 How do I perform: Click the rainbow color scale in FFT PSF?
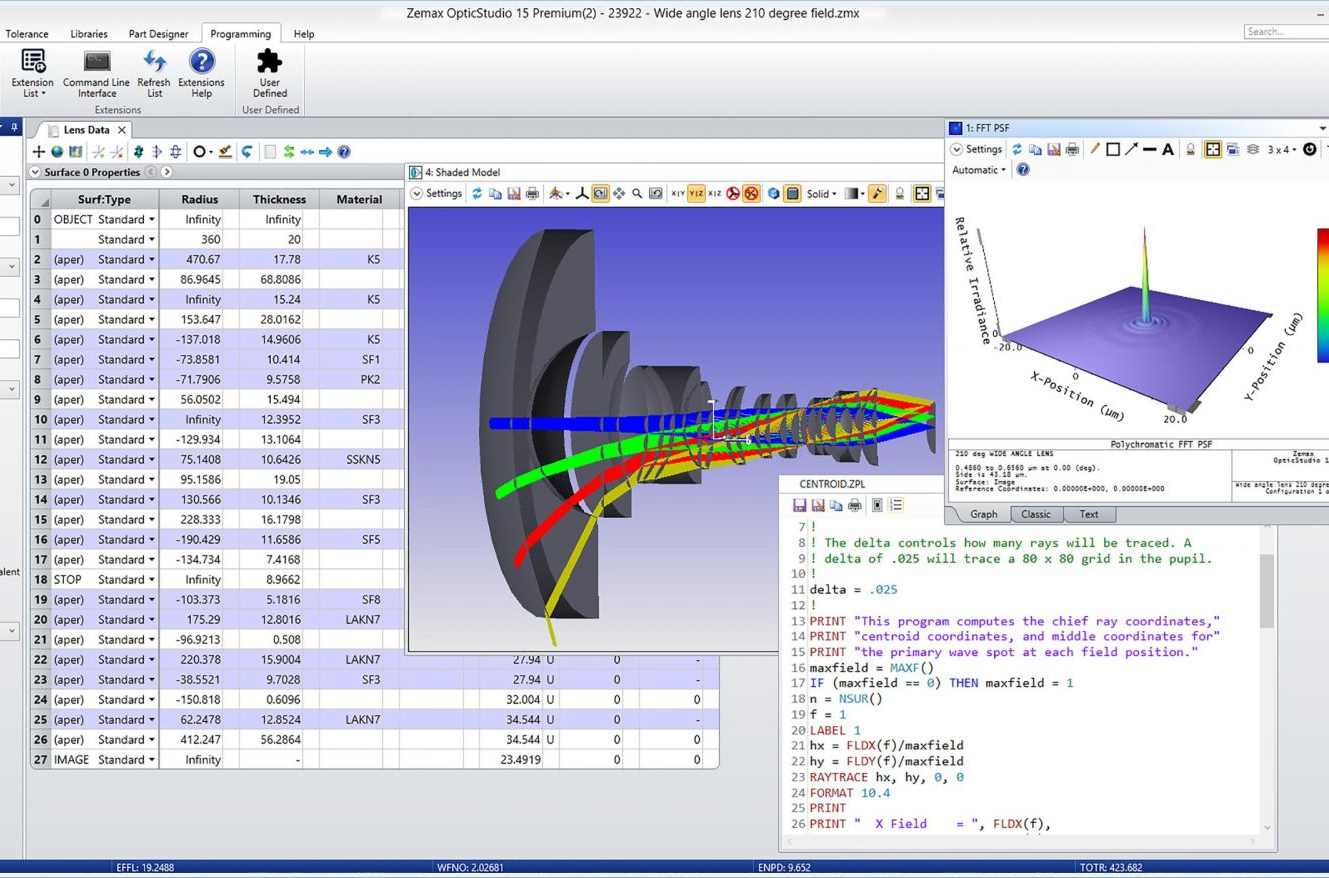click(x=1322, y=295)
